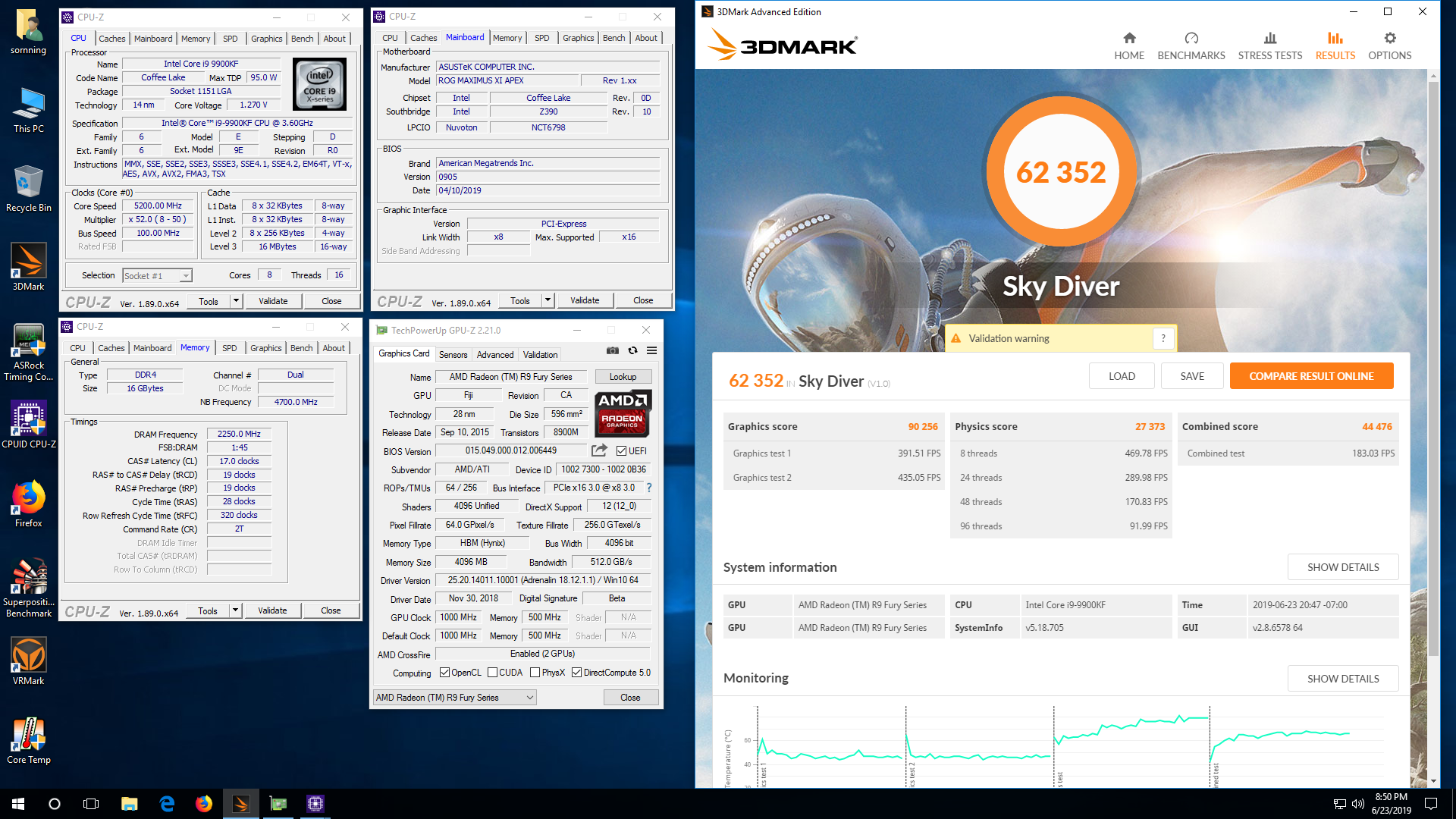Click the GPU-Z BIOS export share icon
This screenshot has width=1456, height=819.
(x=599, y=450)
